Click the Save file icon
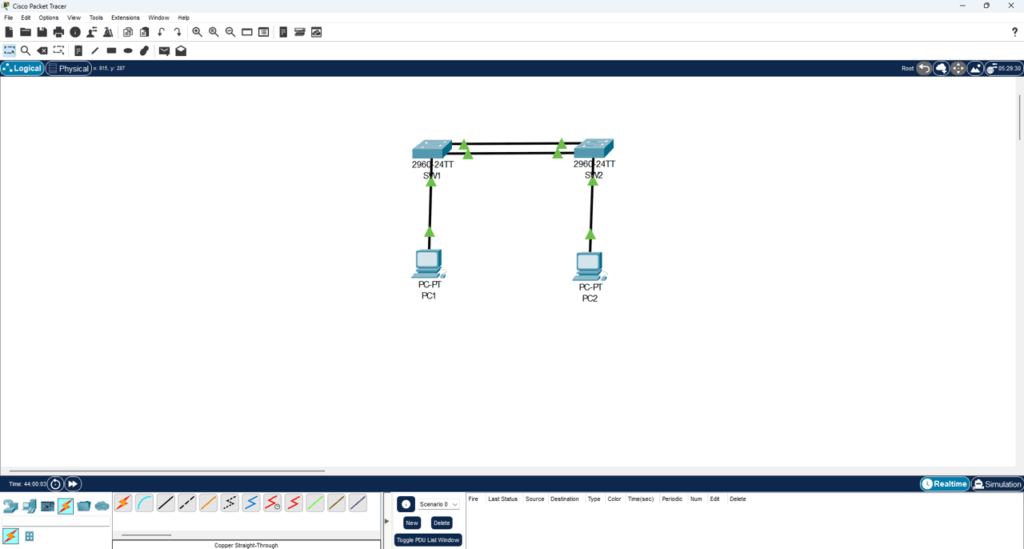Screen dimensions: 1024x549 (x=42, y=32)
